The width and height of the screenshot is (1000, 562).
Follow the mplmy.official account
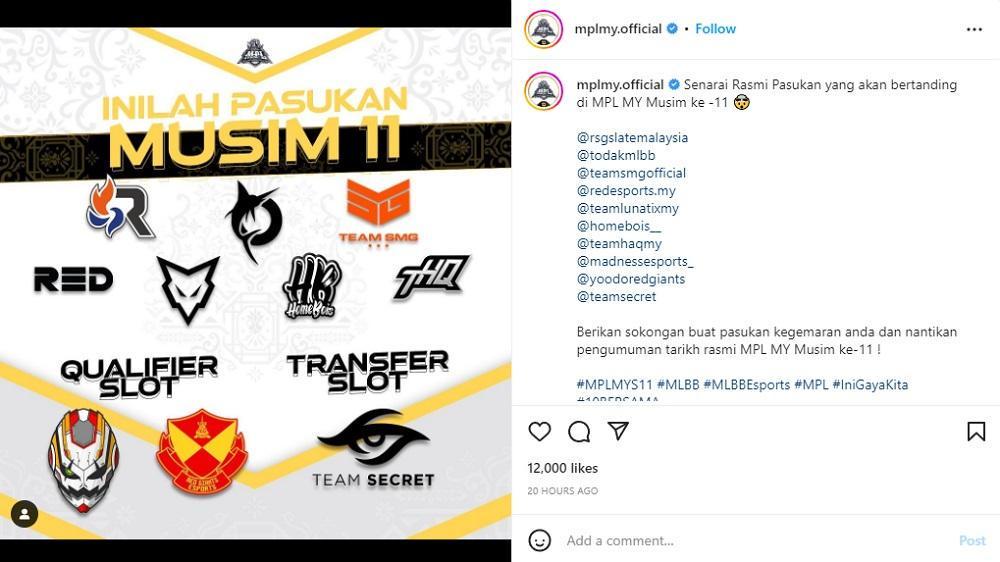[715, 29]
